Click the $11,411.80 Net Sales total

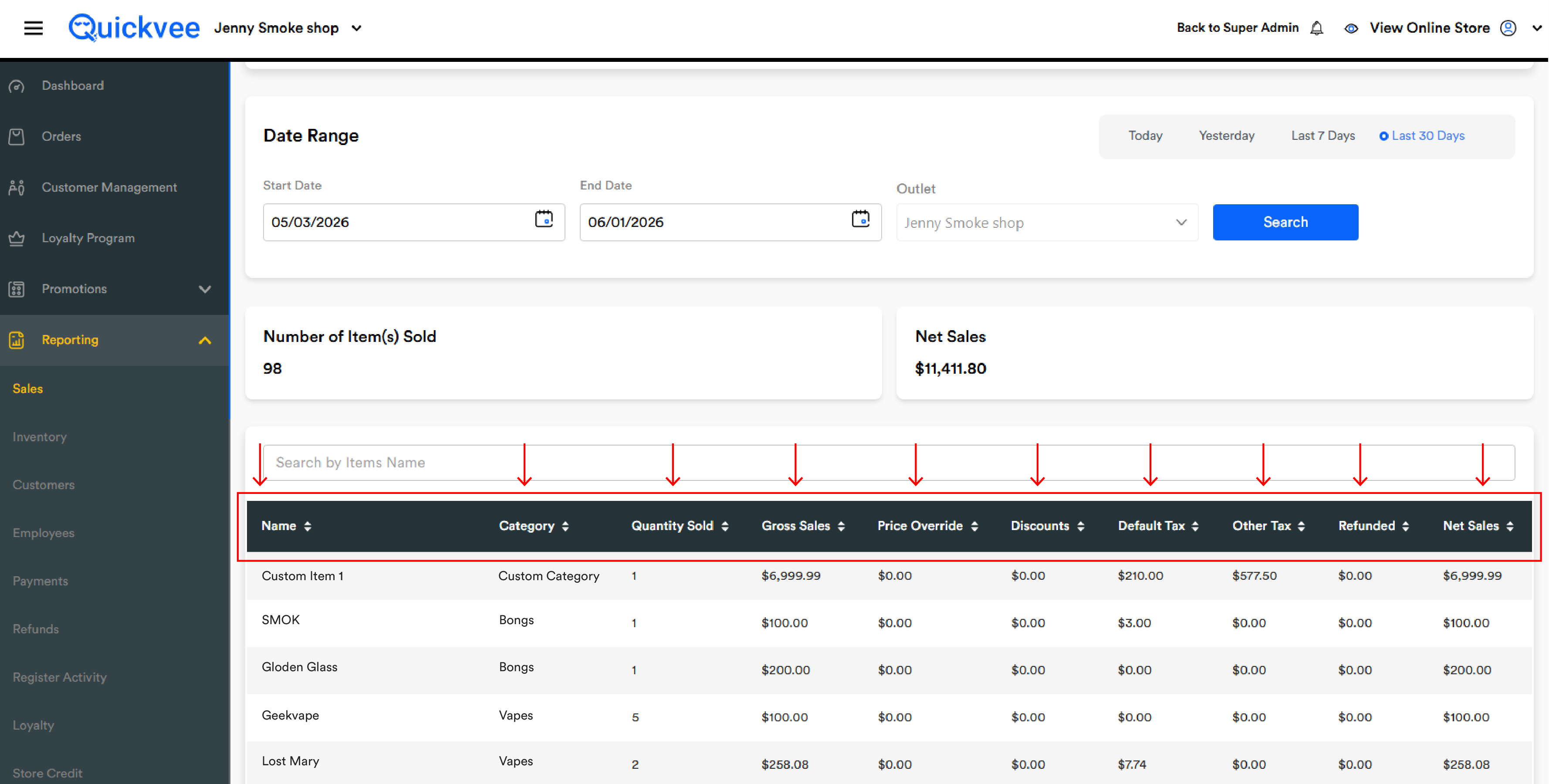click(x=950, y=368)
